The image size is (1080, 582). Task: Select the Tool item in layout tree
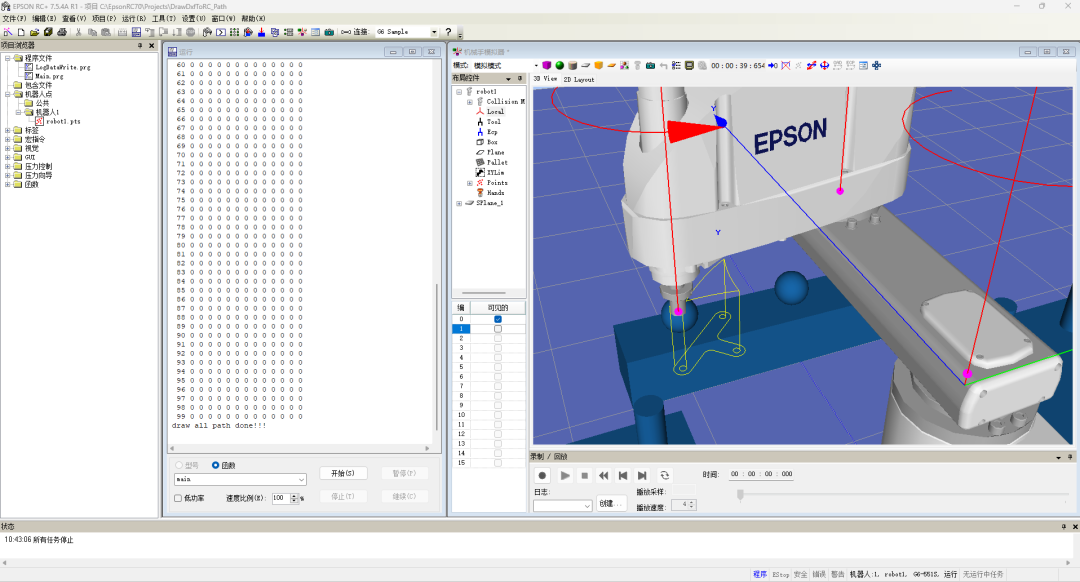(x=494, y=121)
